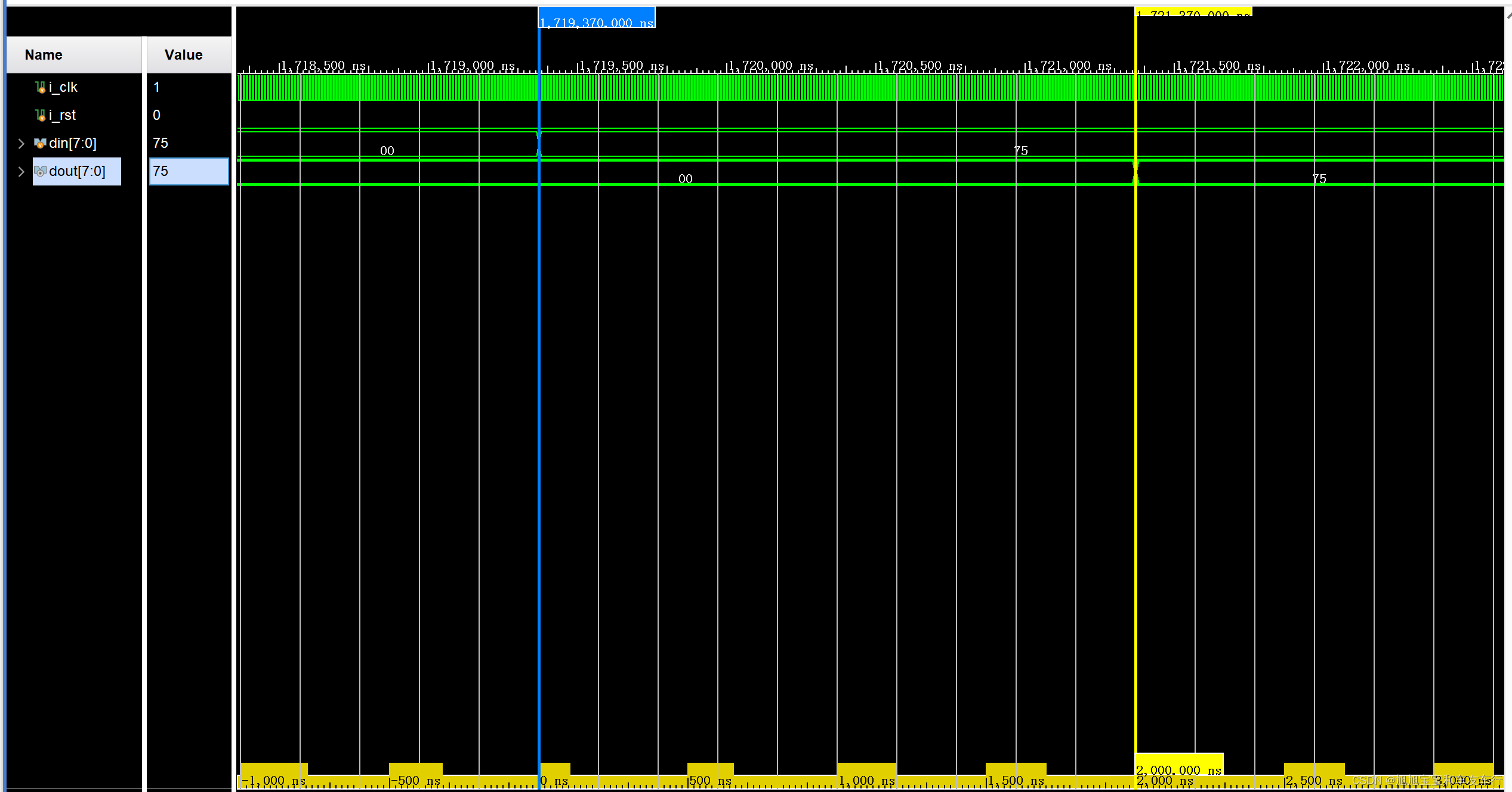The height and width of the screenshot is (792, 1512).
Task: Click the 2,000,000 ns label on yellow ruler
Action: 1179,770
